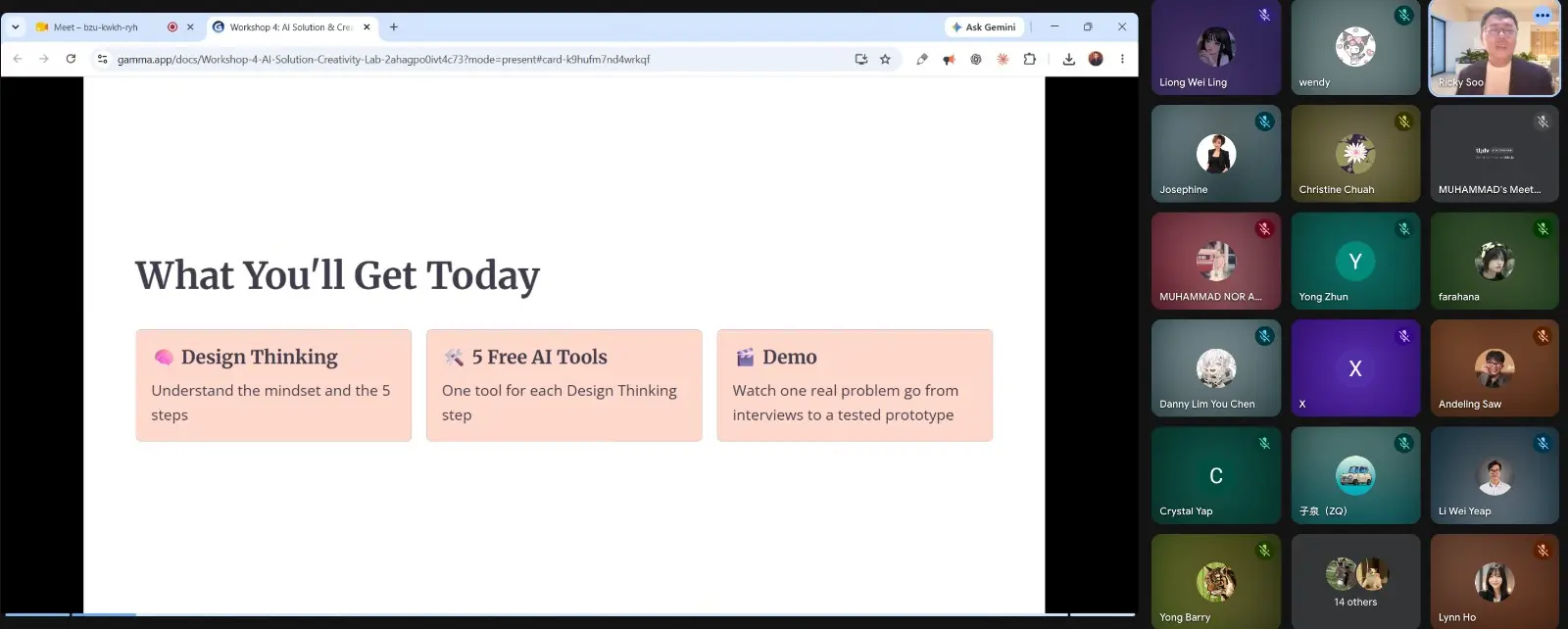The height and width of the screenshot is (629, 1568).
Task: Open a new browser tab
Action: [x=394, y=27]
